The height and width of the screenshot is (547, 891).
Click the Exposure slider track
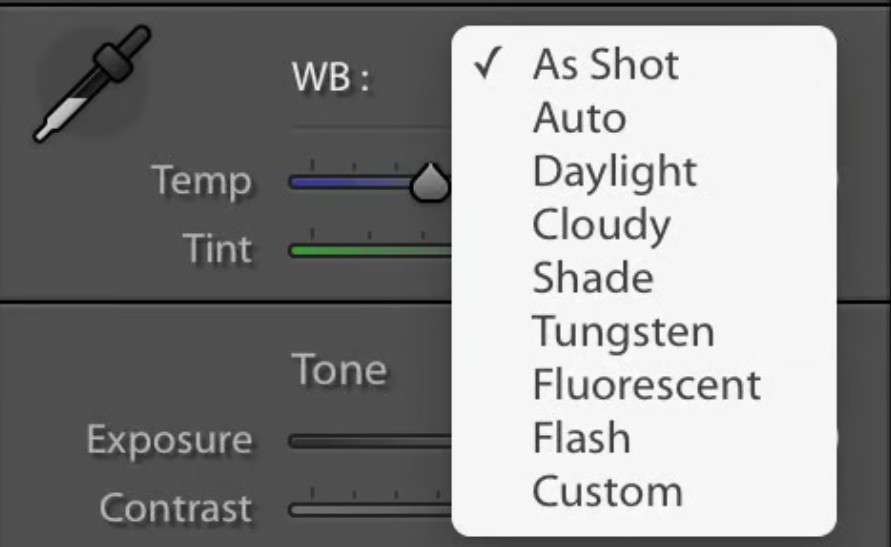[370, 440]
